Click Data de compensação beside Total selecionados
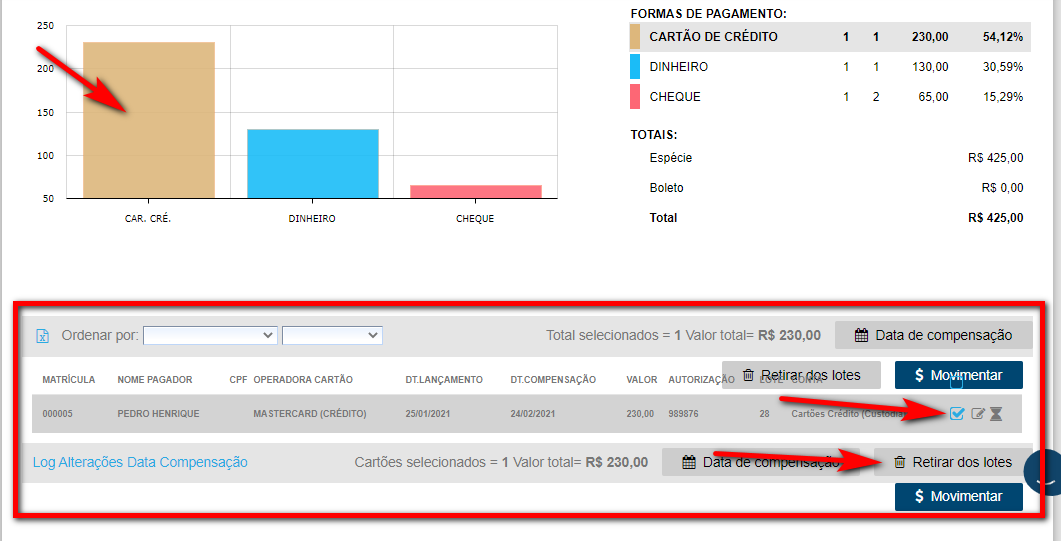The width and height of the screenshot is (1061, 541). click(x=933, y=335)
